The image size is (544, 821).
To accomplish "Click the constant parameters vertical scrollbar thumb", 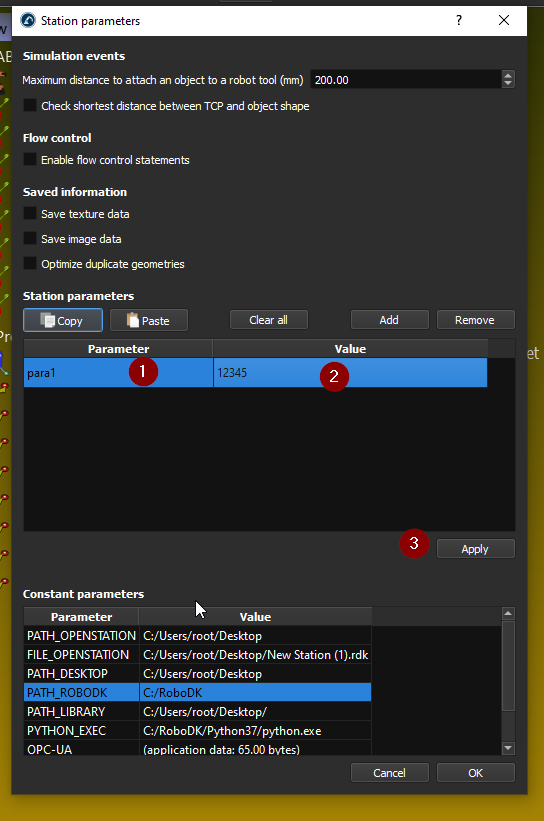I will [x=508, y=665].
